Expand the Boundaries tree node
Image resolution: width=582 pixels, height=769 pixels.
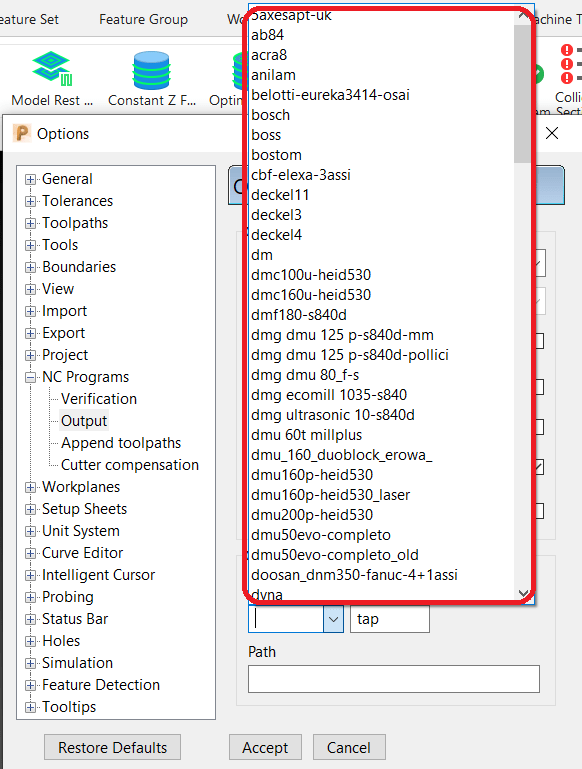pos(30,267)
